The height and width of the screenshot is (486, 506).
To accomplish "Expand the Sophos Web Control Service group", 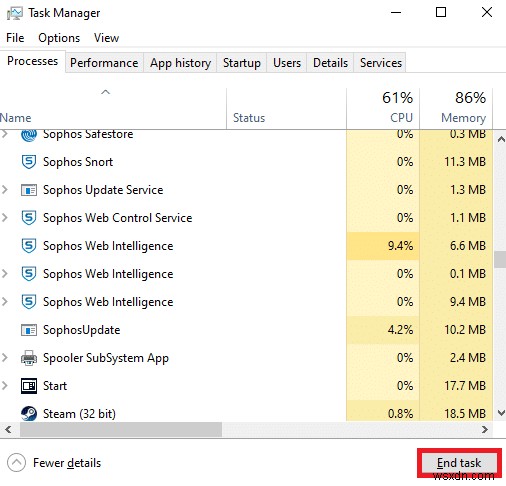I will click(5, 218).
